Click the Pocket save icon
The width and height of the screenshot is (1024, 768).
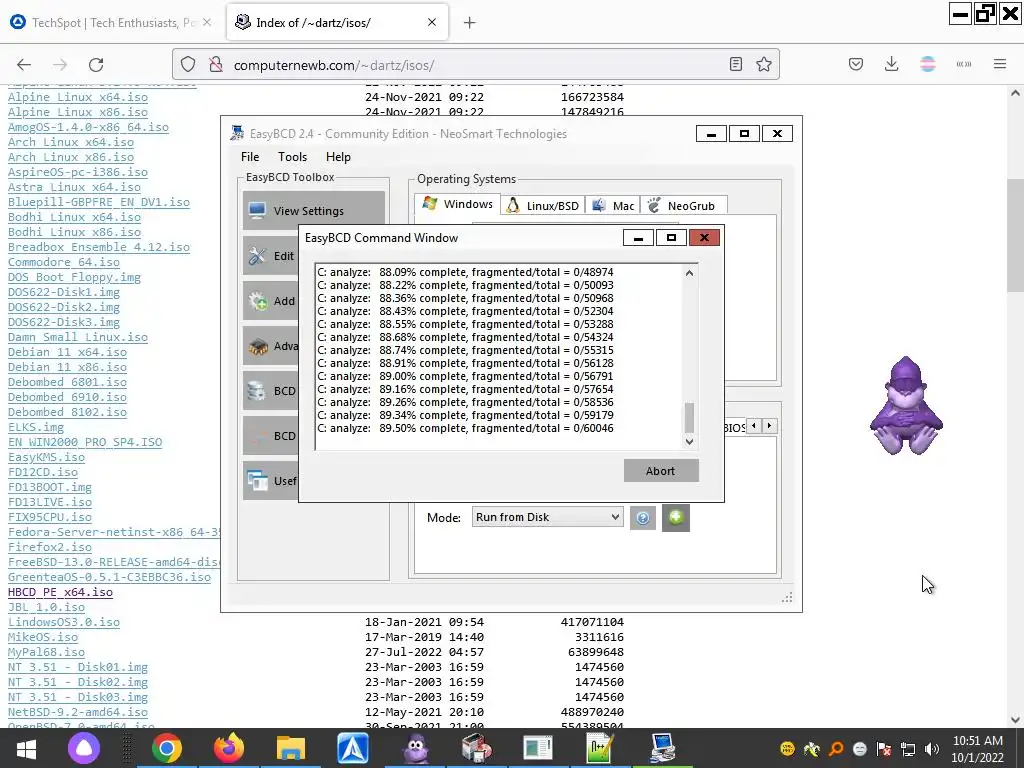pos(856,65)
